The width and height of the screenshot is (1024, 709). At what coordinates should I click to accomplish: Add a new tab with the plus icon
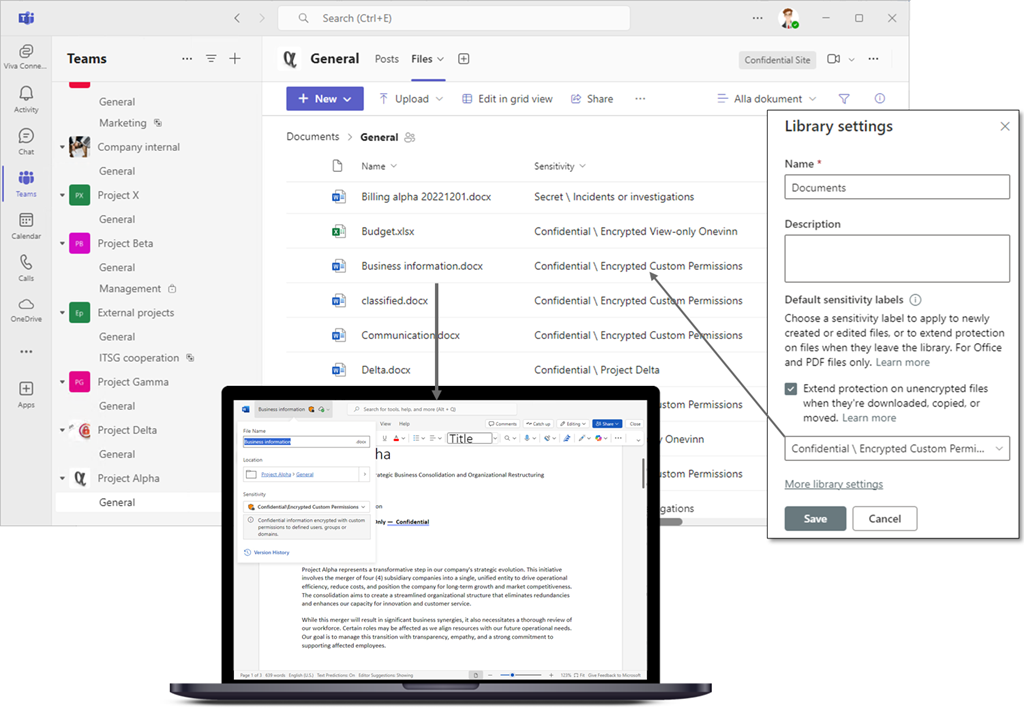[464, 59]
